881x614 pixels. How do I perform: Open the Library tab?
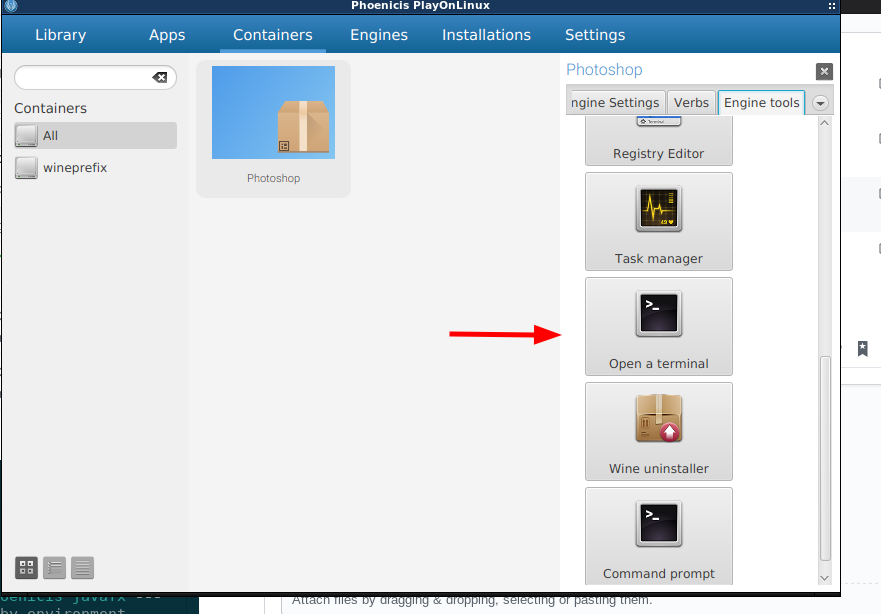pyautogui.click(x=61, y=35)
